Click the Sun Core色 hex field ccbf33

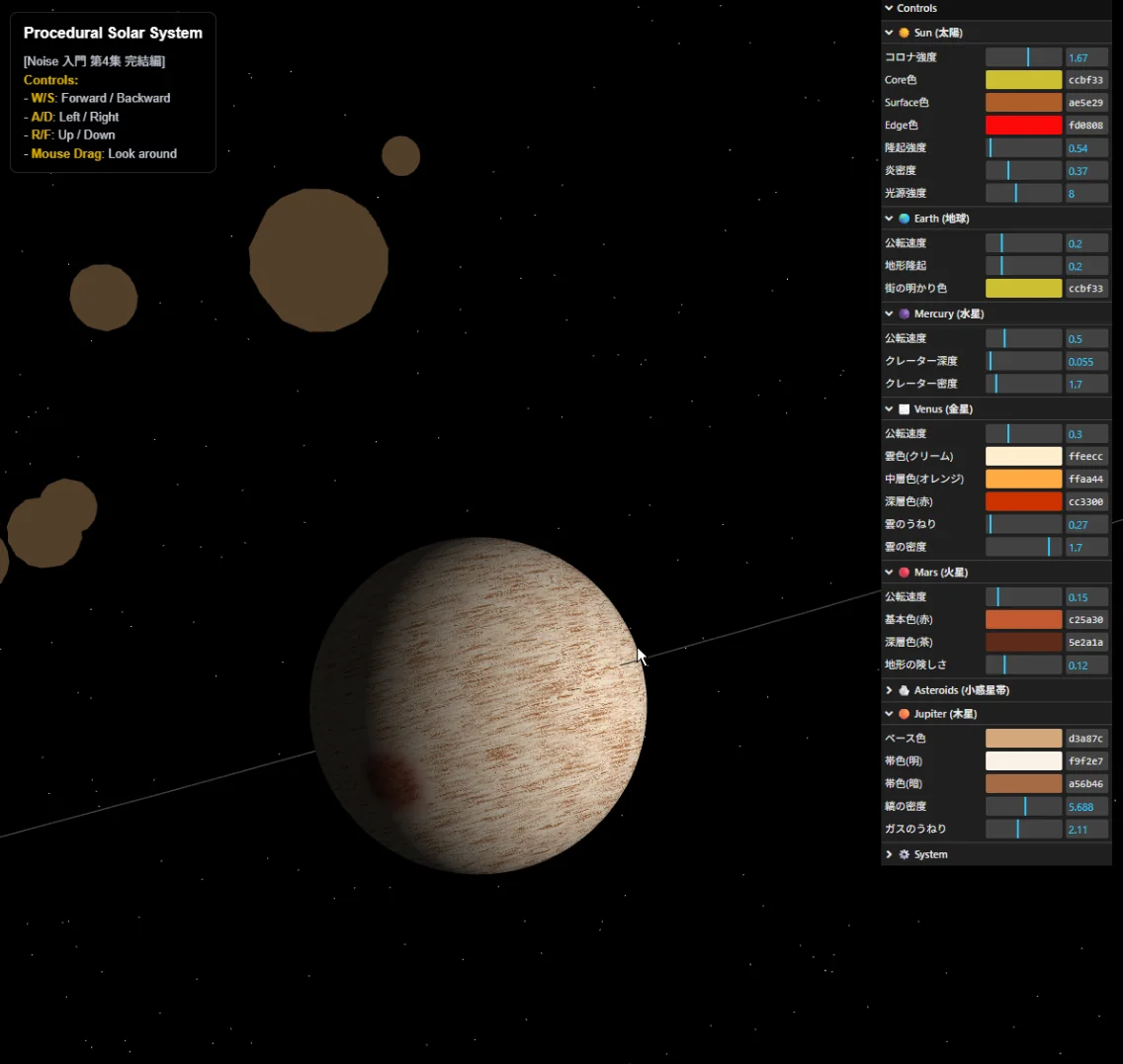pos(1086,80)
